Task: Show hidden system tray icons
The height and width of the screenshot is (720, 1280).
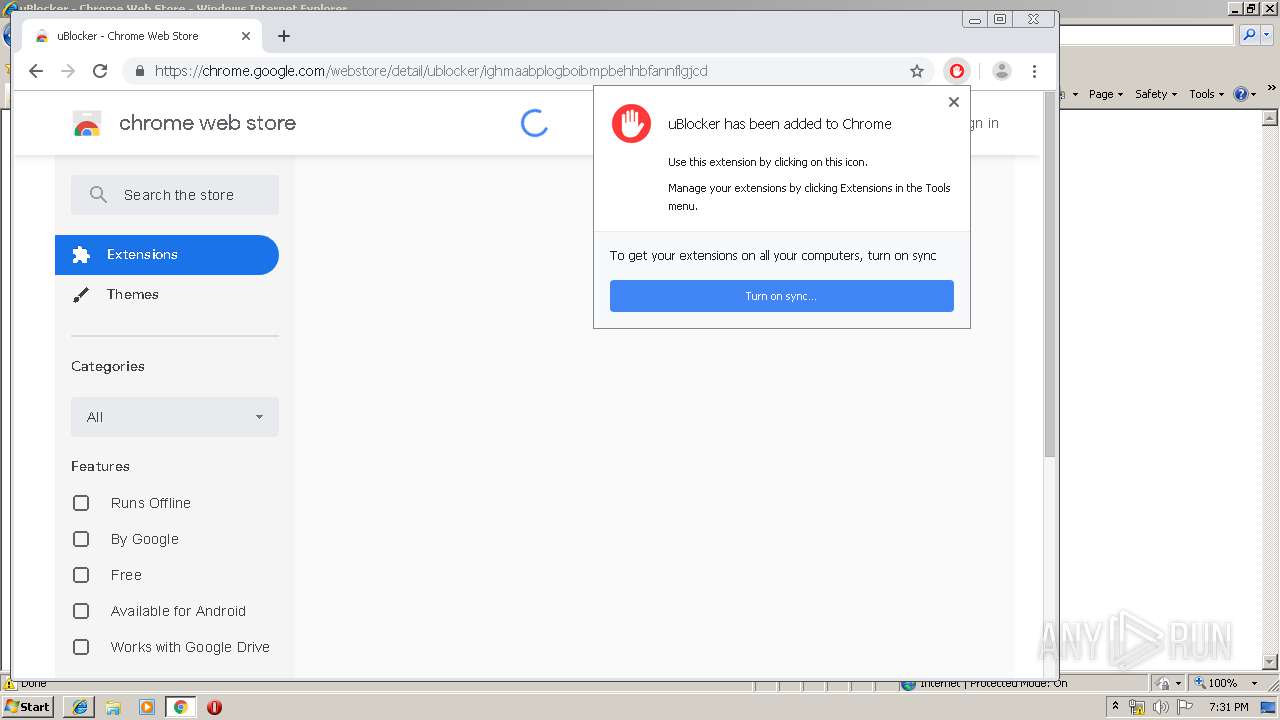Action: (x=1115, y=707)
